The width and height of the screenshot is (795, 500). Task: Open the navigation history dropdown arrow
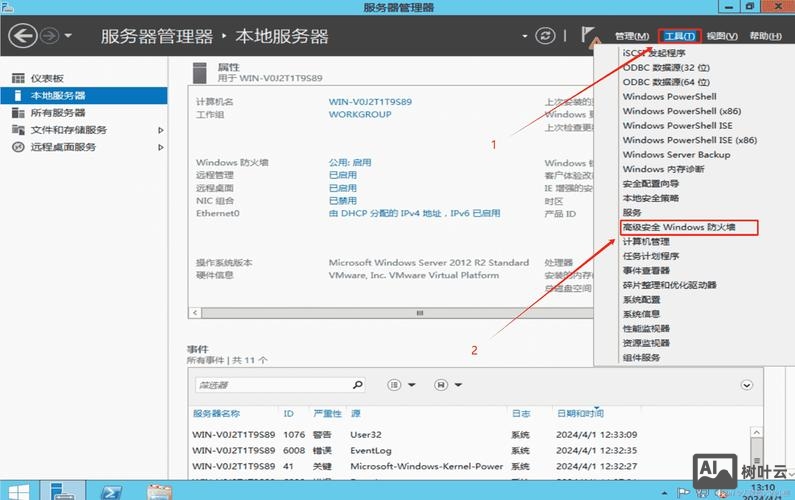click(68, 37)
